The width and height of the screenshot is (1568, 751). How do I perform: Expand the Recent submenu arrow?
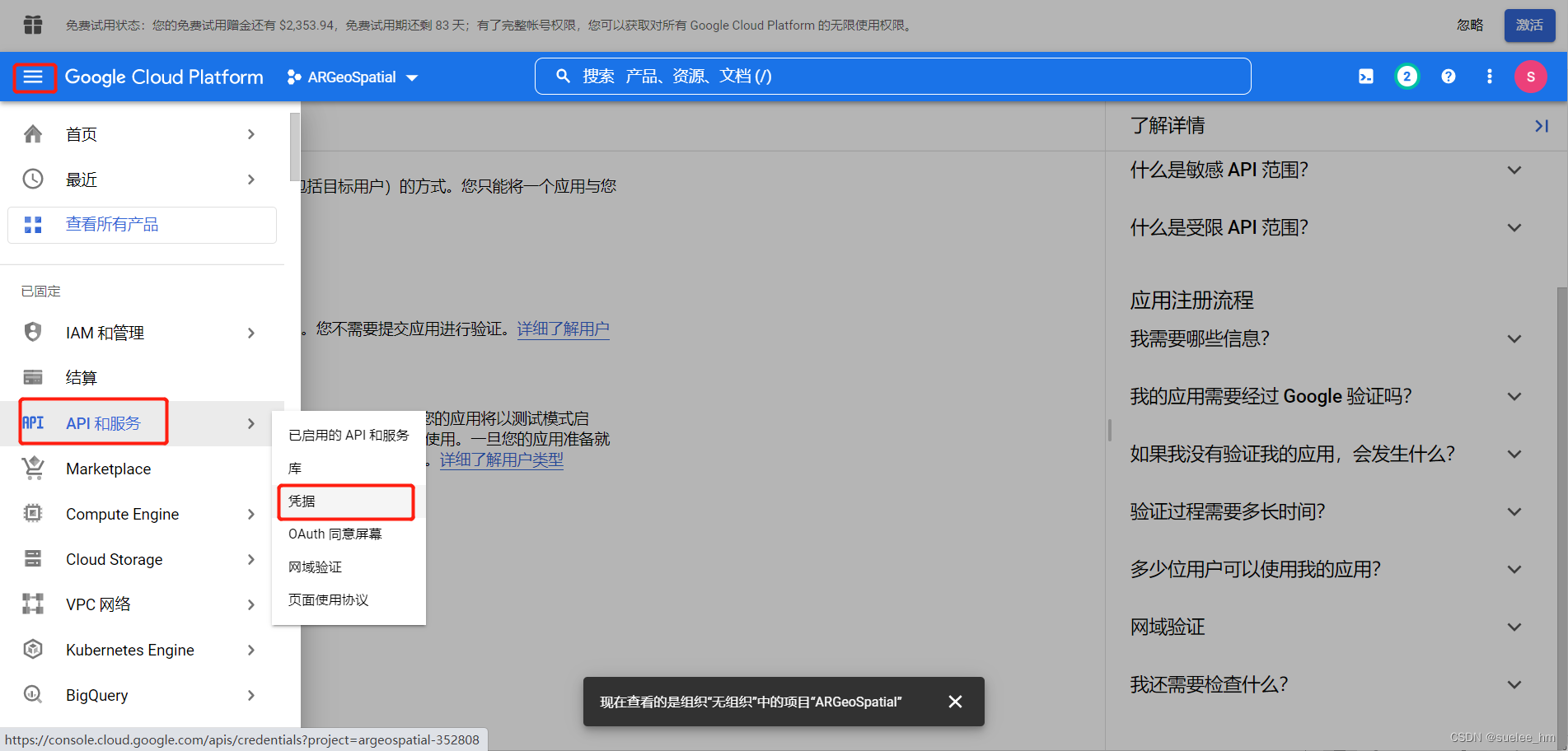251,180
